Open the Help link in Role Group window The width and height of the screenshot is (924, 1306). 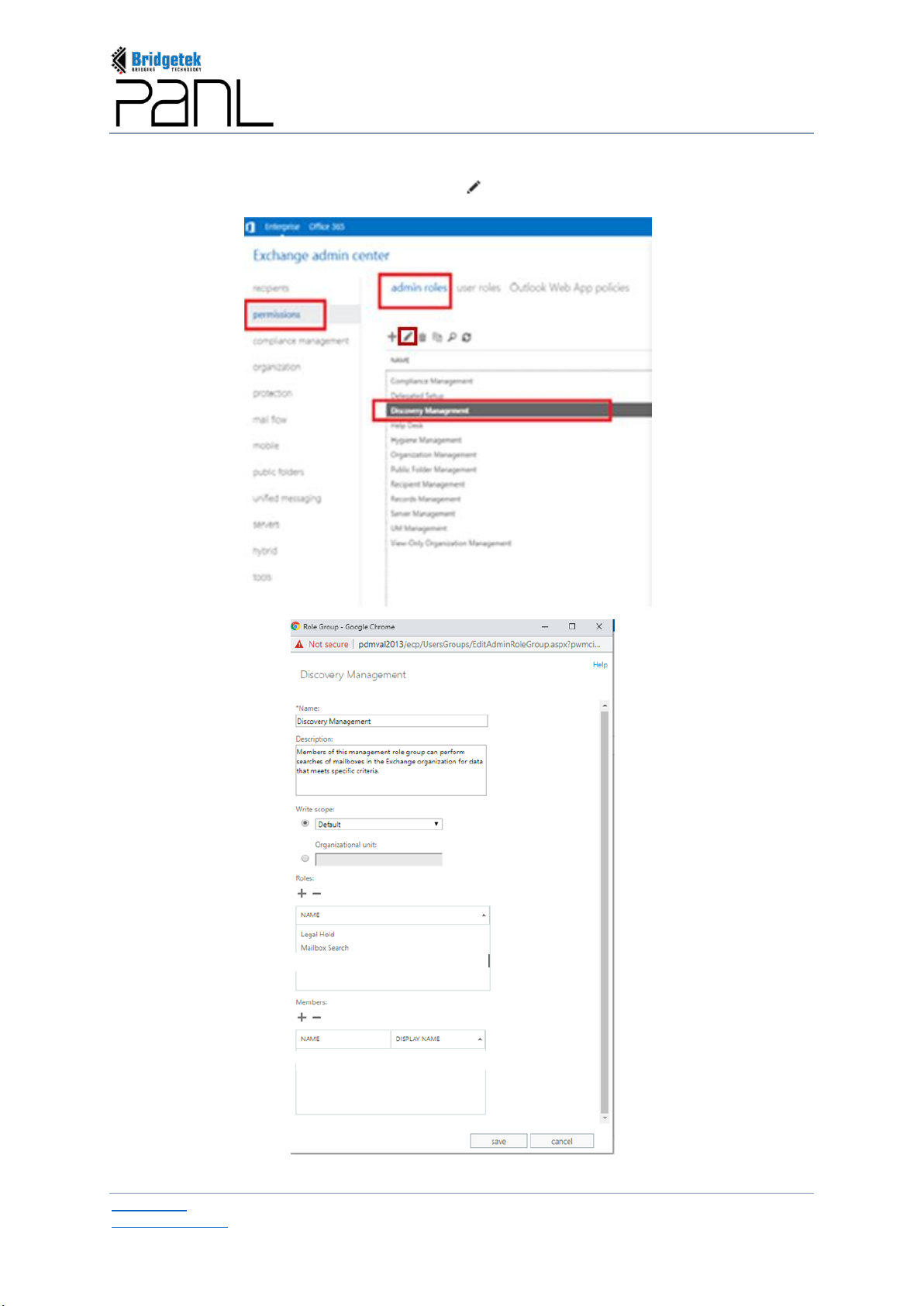click(x=600, y=664)
